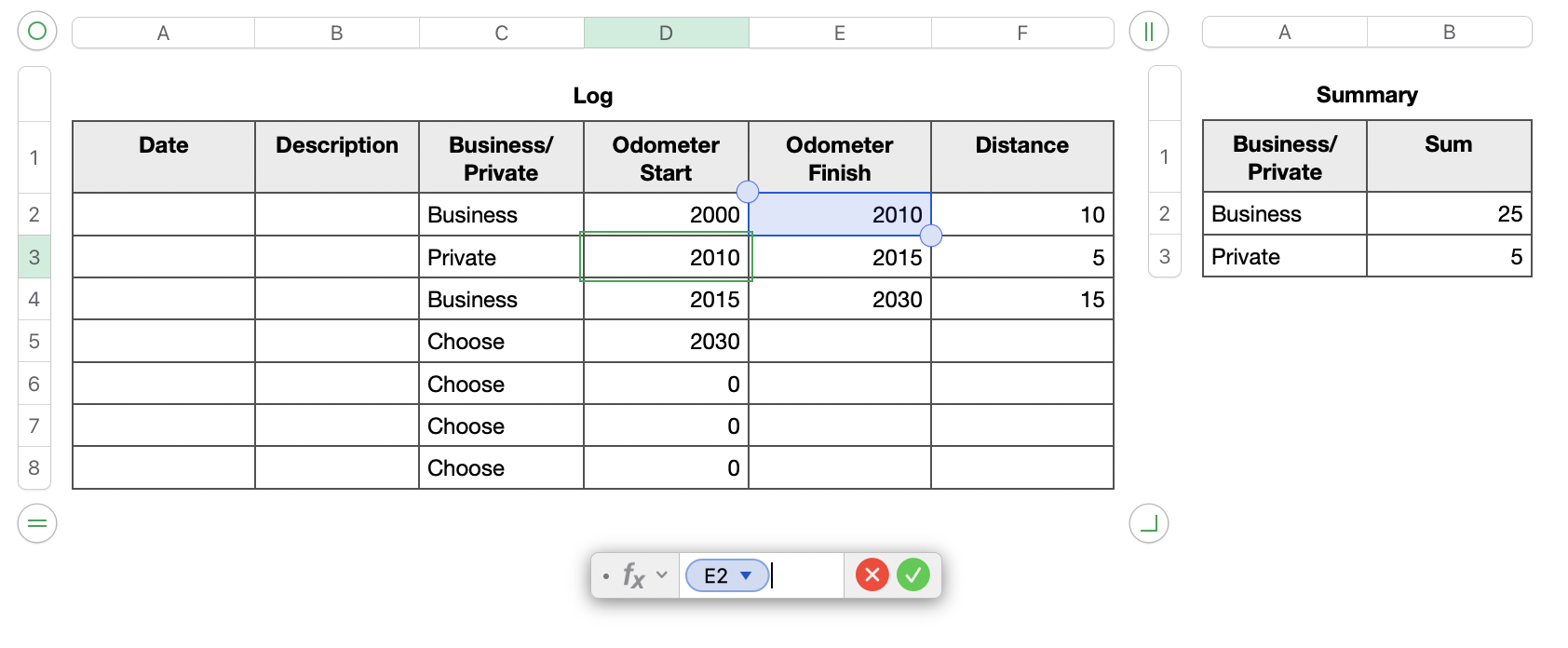Select column F header in Log table

pyautogui.click(x=1022, y=33)
